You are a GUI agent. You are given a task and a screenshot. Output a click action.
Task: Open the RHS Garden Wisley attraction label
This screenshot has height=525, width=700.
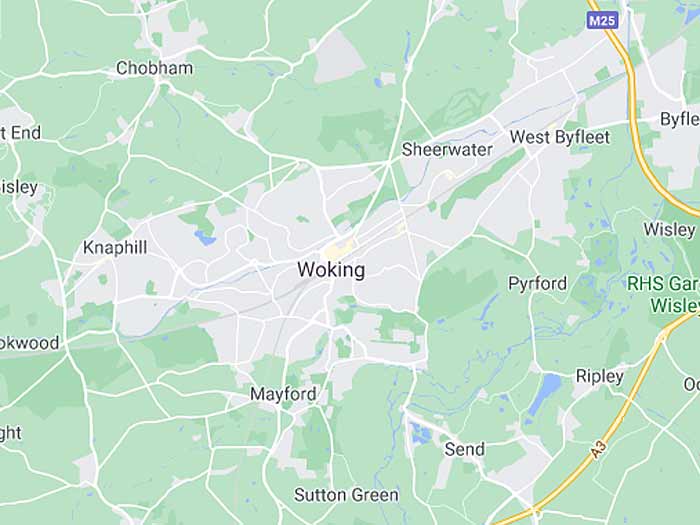point(663,294)
